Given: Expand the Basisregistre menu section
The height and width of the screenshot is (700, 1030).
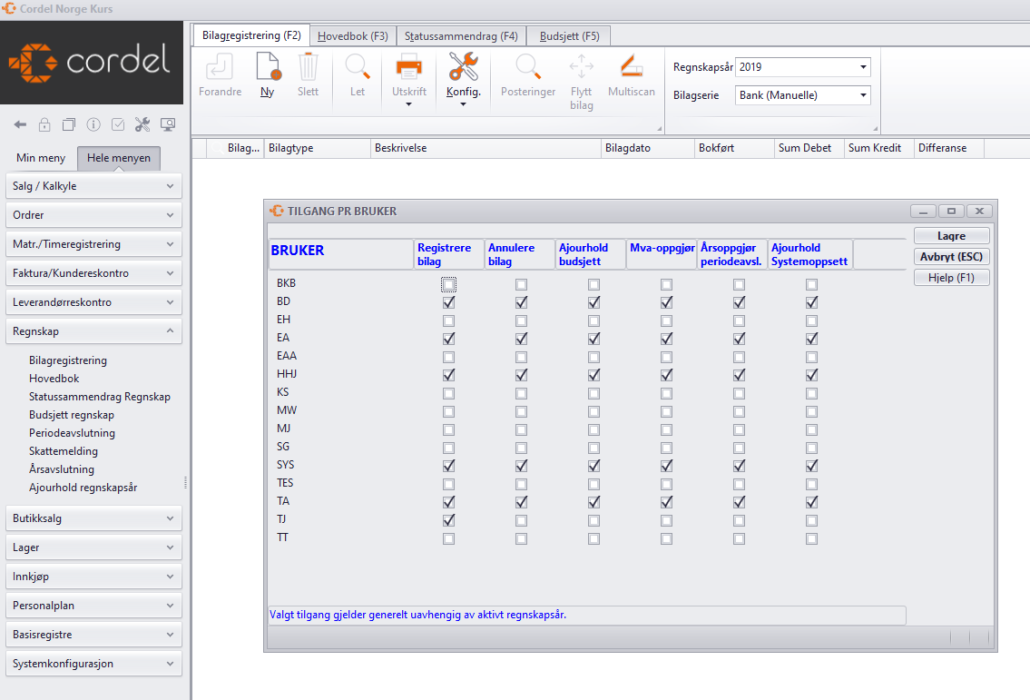Looking at the screenshot, I should (x=93, y=634).
